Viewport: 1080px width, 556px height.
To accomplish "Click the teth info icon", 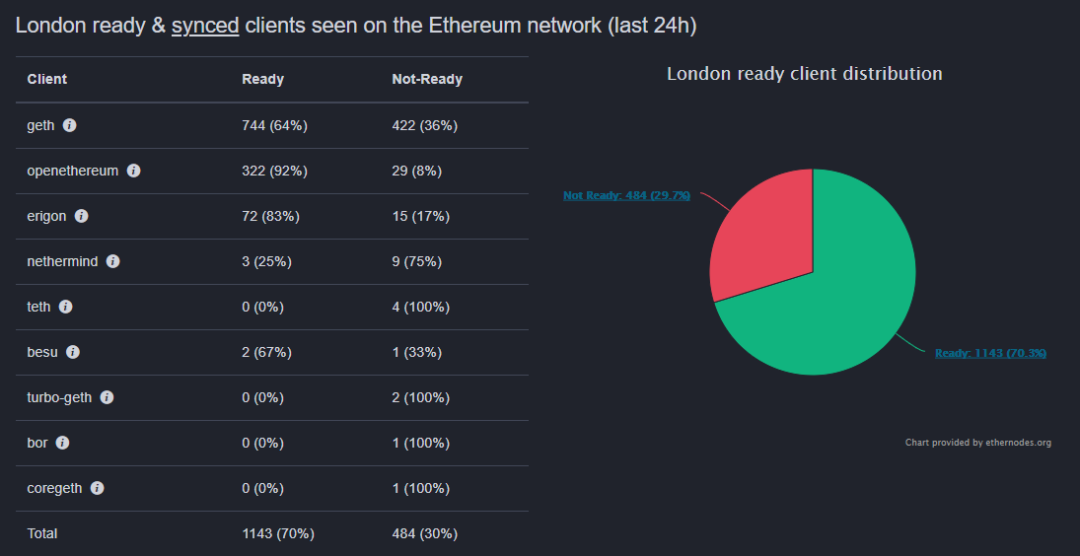I will (x=65, y=307).
